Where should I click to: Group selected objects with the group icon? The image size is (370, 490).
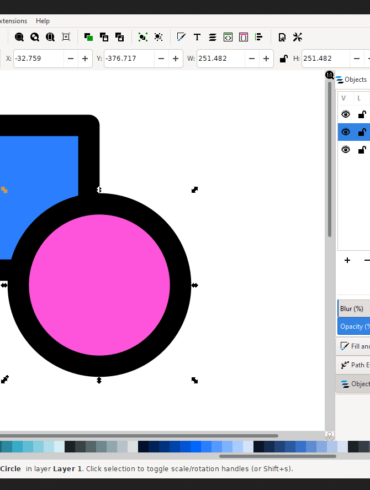pyautogui.click(x=143, y=37)
